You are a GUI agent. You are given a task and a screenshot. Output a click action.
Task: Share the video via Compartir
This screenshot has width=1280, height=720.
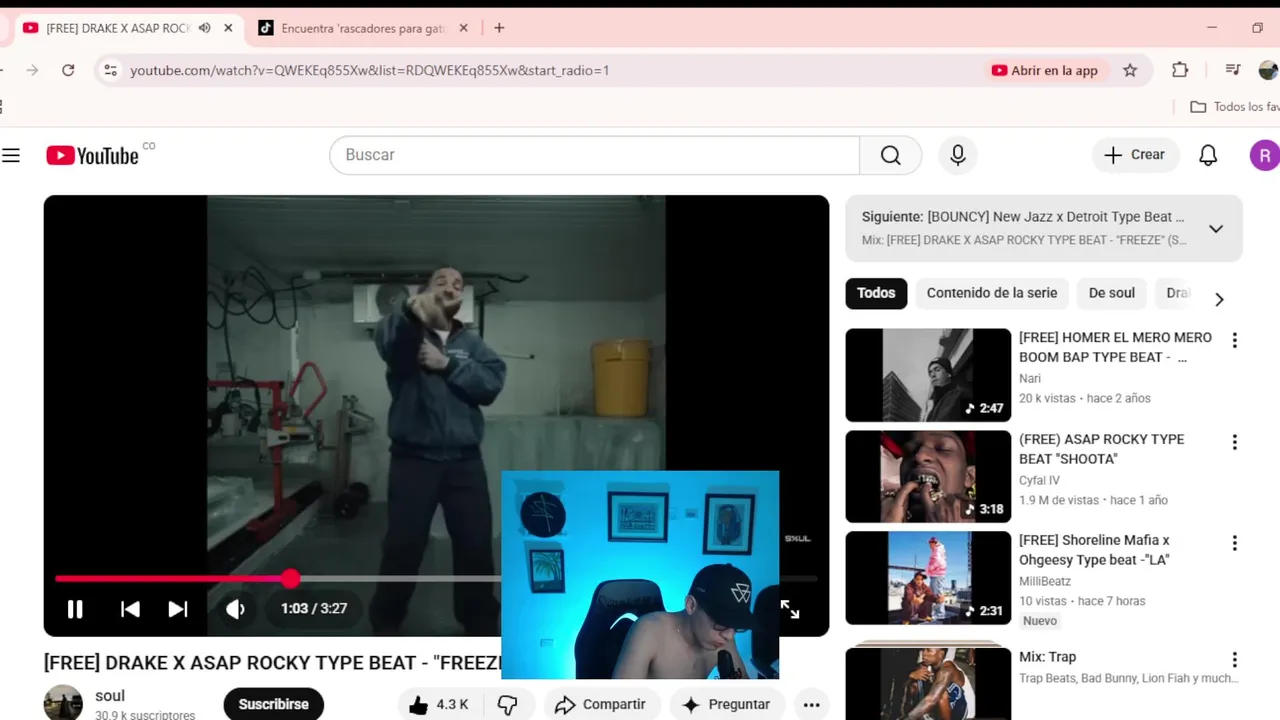(x=600, y=704)
